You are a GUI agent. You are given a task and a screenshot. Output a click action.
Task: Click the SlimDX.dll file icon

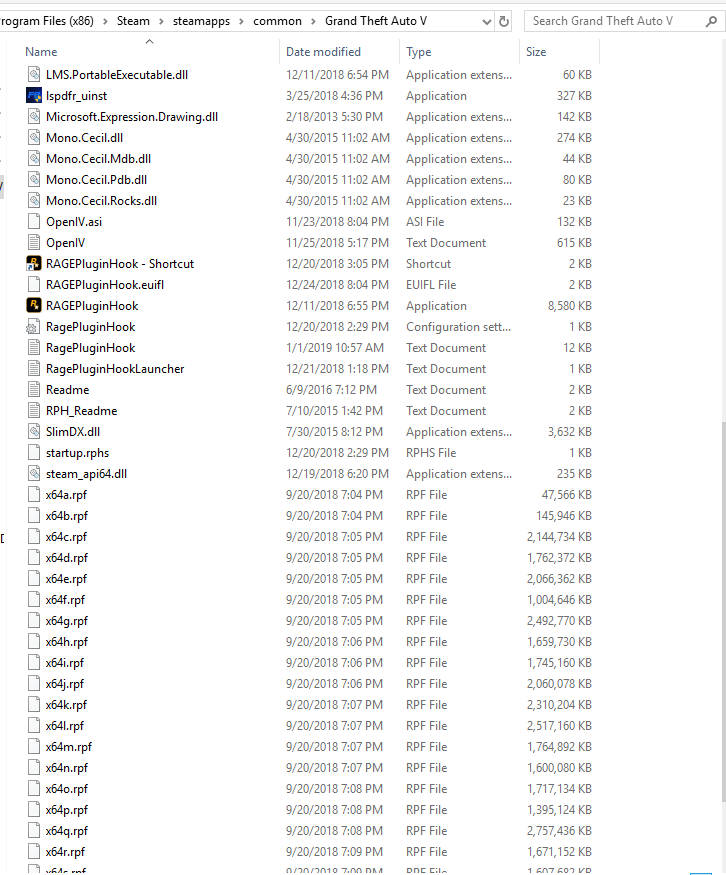click(x=34, y=432)
